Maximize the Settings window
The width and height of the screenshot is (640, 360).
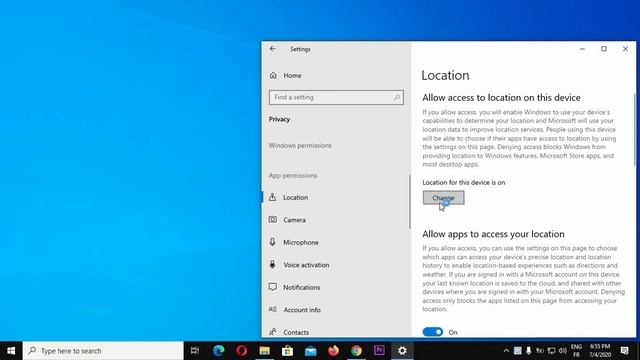click(604, 49)
